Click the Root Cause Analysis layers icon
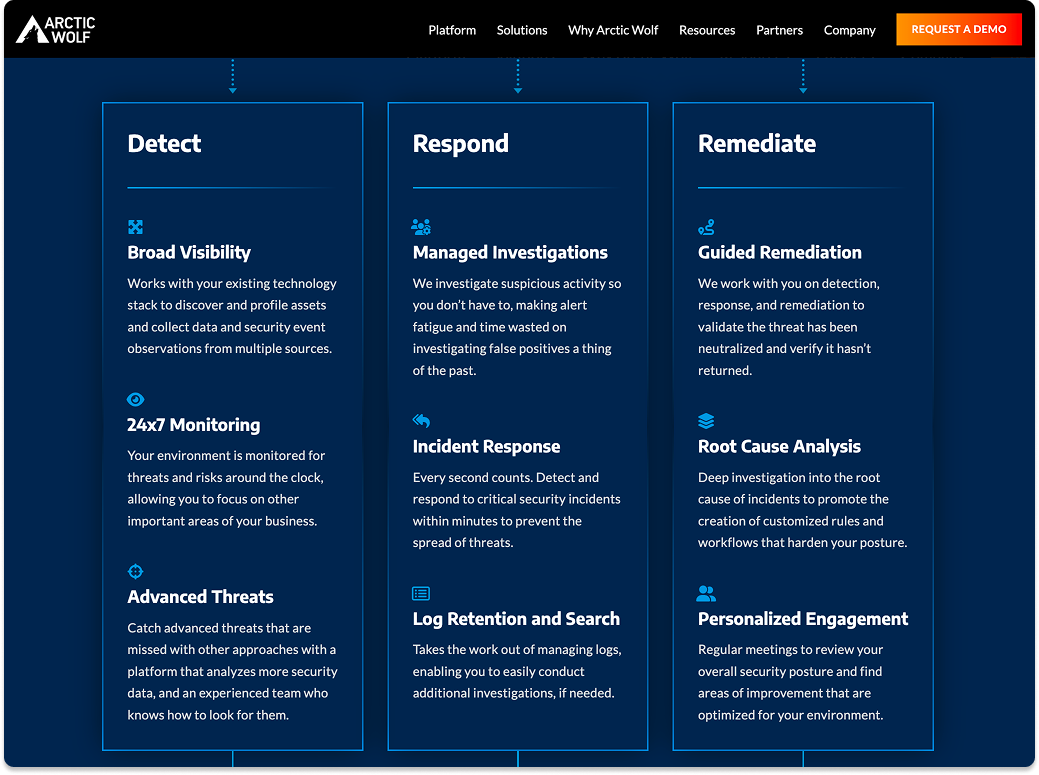The height and width of the screenshot is (775, 1039). coord(706,421)
